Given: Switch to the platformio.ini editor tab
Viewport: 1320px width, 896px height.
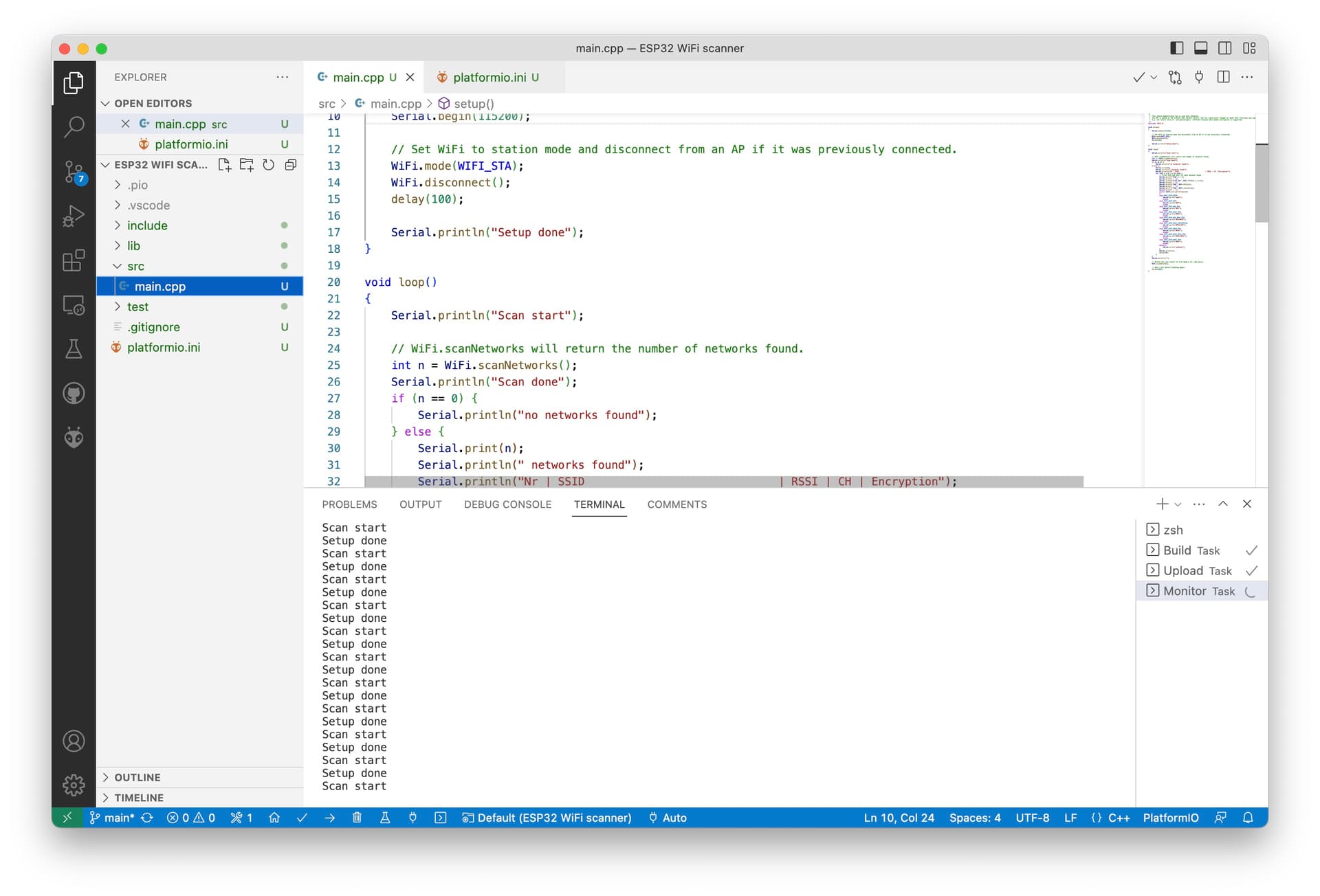Looking at the screenshot, I should [x=495, y=78].
